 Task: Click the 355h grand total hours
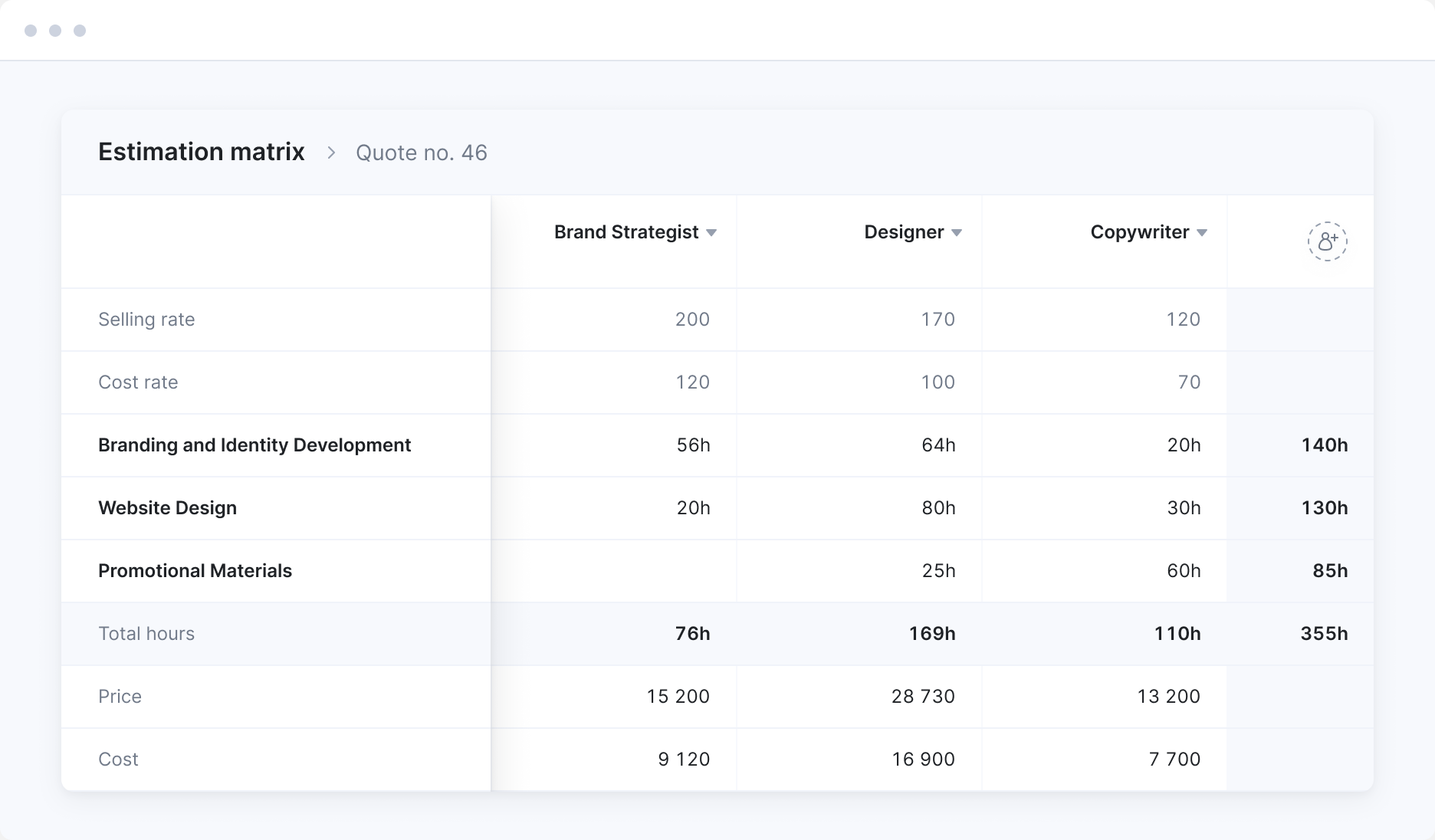click(x=1324, y=634)
